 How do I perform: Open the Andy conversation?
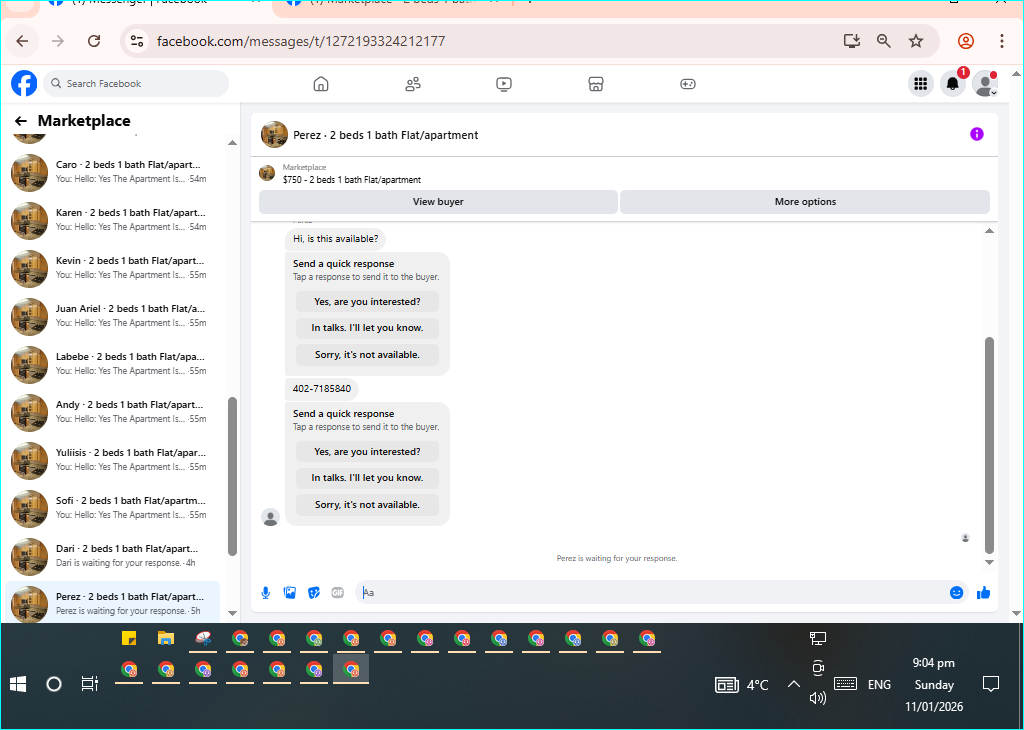point(112,412)
